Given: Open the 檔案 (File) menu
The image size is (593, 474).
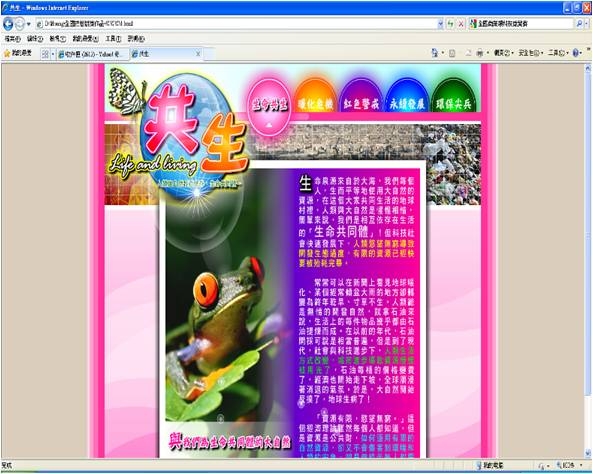Looking at the screenshot, I should [x=12, y=39].
